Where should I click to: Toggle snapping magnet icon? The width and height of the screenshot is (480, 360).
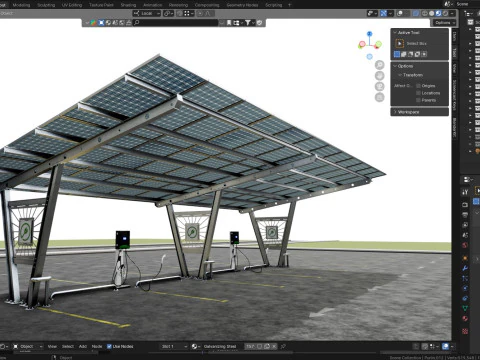(x=180, y=13)
